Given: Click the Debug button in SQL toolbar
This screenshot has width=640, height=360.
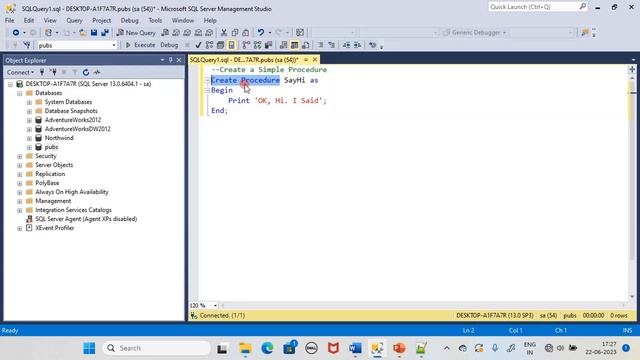Looking at the screenshot, I should point(169,45).
